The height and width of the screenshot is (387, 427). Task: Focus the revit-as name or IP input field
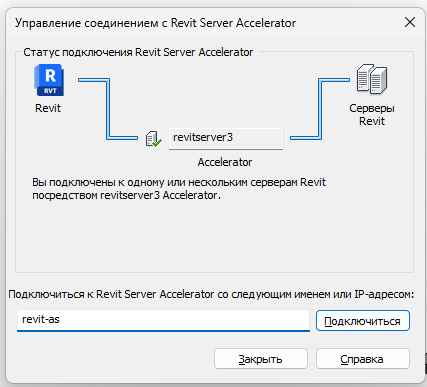163,320
